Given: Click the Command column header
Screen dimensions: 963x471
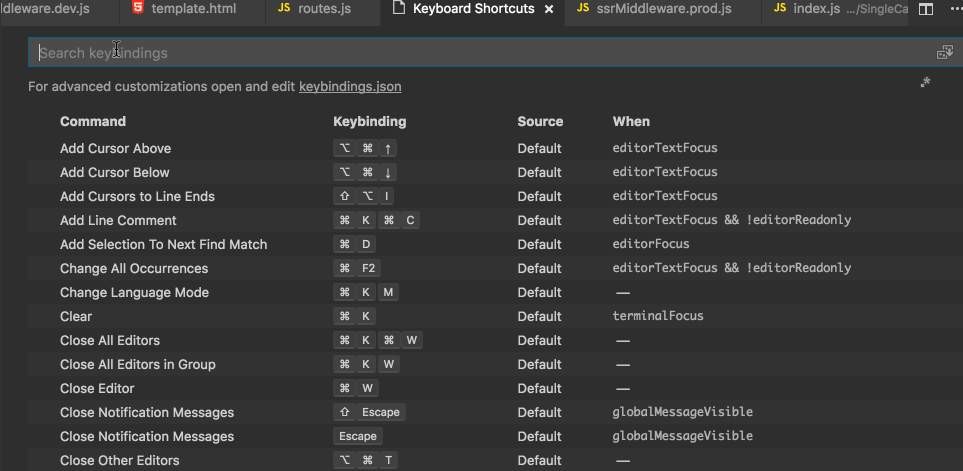Looking at the screenshot, I should pyautogui.click(x=93, y=122).
